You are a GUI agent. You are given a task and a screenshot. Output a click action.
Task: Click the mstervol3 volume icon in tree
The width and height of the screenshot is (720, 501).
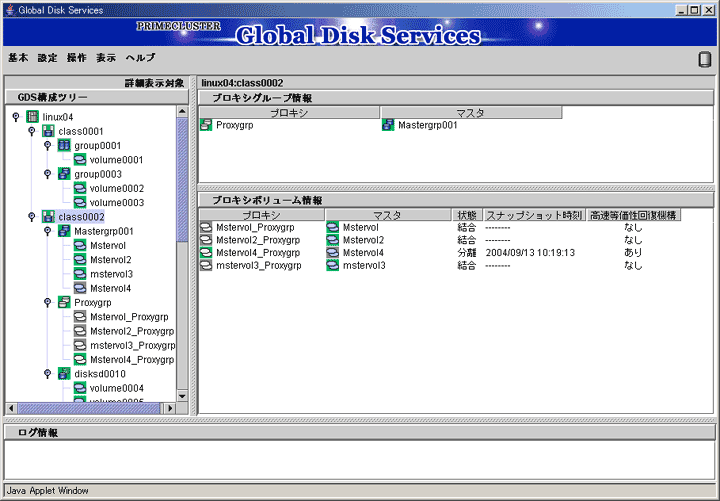80,273
